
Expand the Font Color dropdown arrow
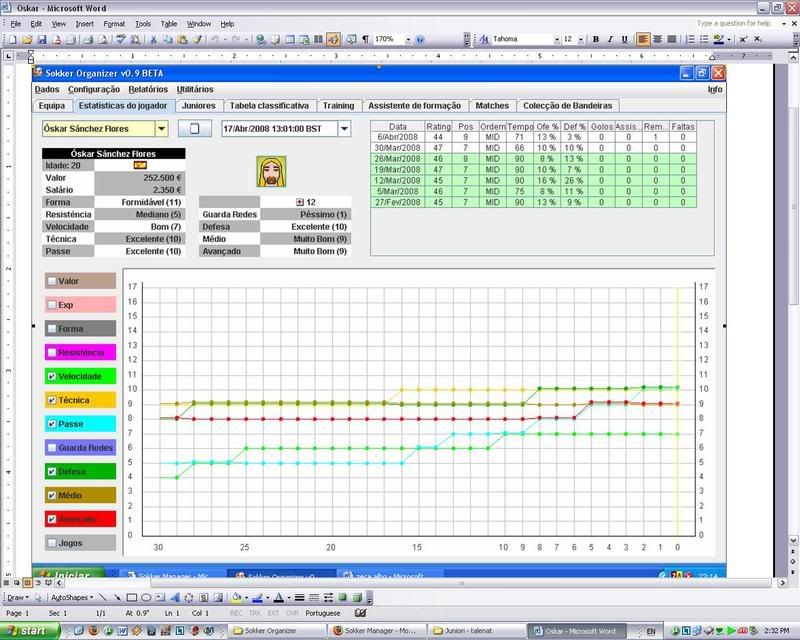tap(289, 597)
